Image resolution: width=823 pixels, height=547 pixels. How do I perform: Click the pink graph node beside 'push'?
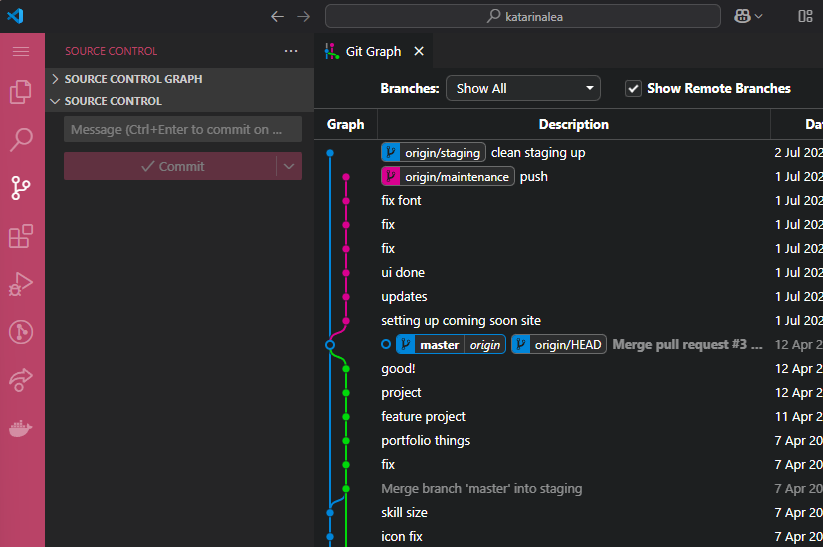346,177
